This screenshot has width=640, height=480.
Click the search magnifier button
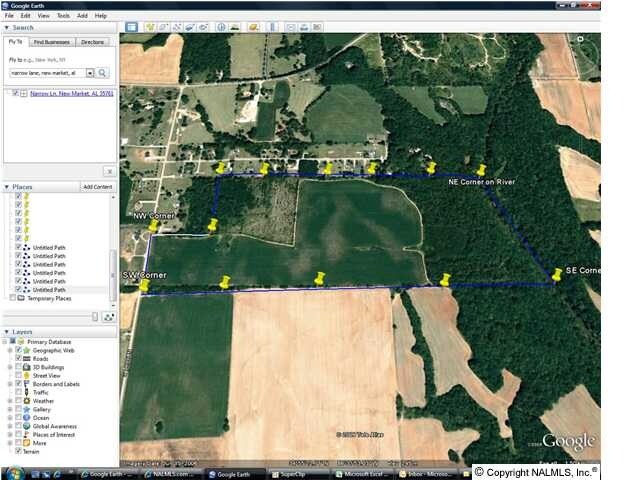[103, 73]
